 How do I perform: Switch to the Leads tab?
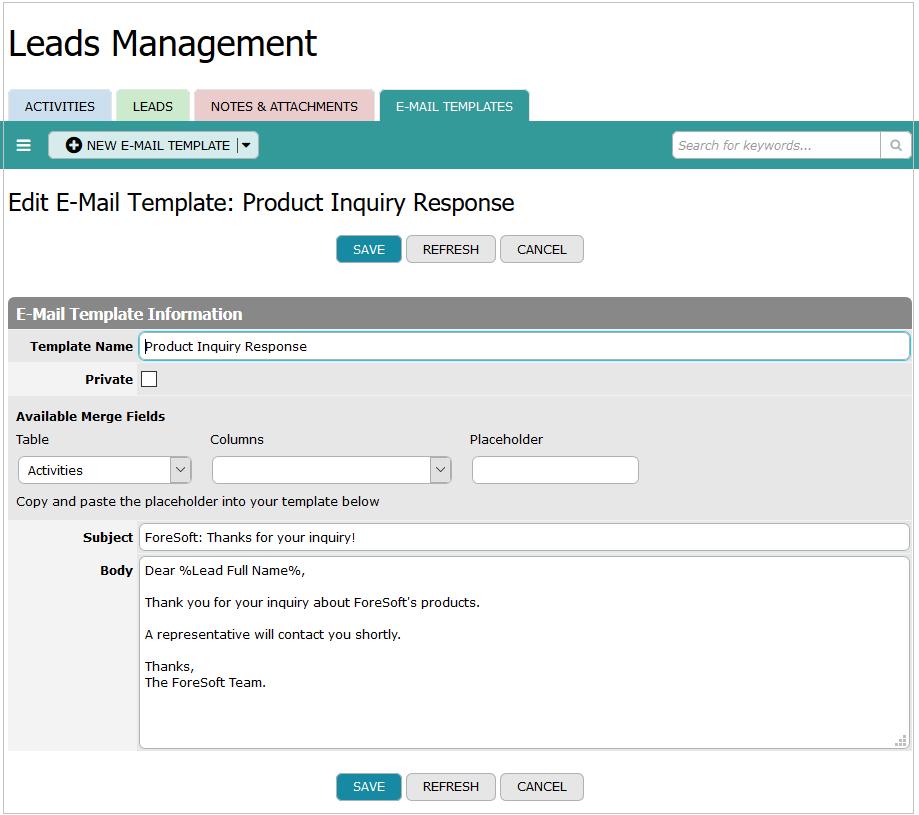pyautogui.click(x=152, y=106)
